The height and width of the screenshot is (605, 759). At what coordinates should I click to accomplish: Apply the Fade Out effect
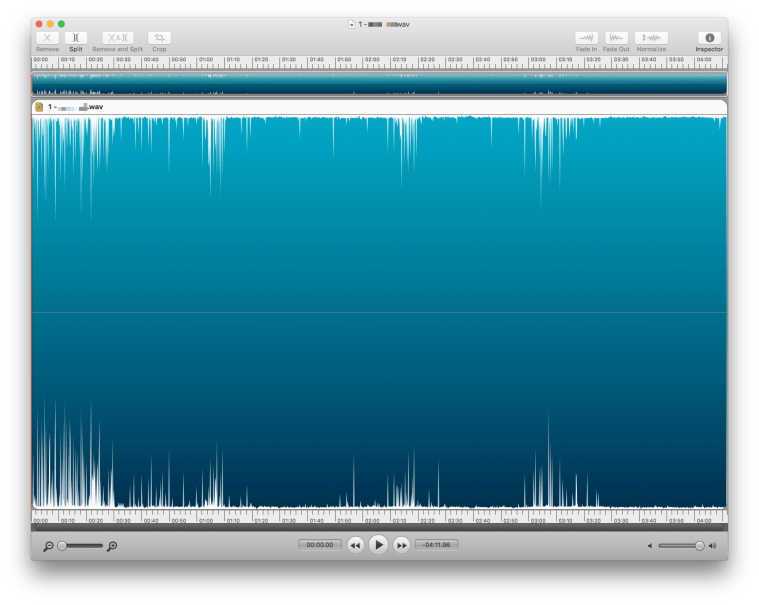[x=617, y=38]
